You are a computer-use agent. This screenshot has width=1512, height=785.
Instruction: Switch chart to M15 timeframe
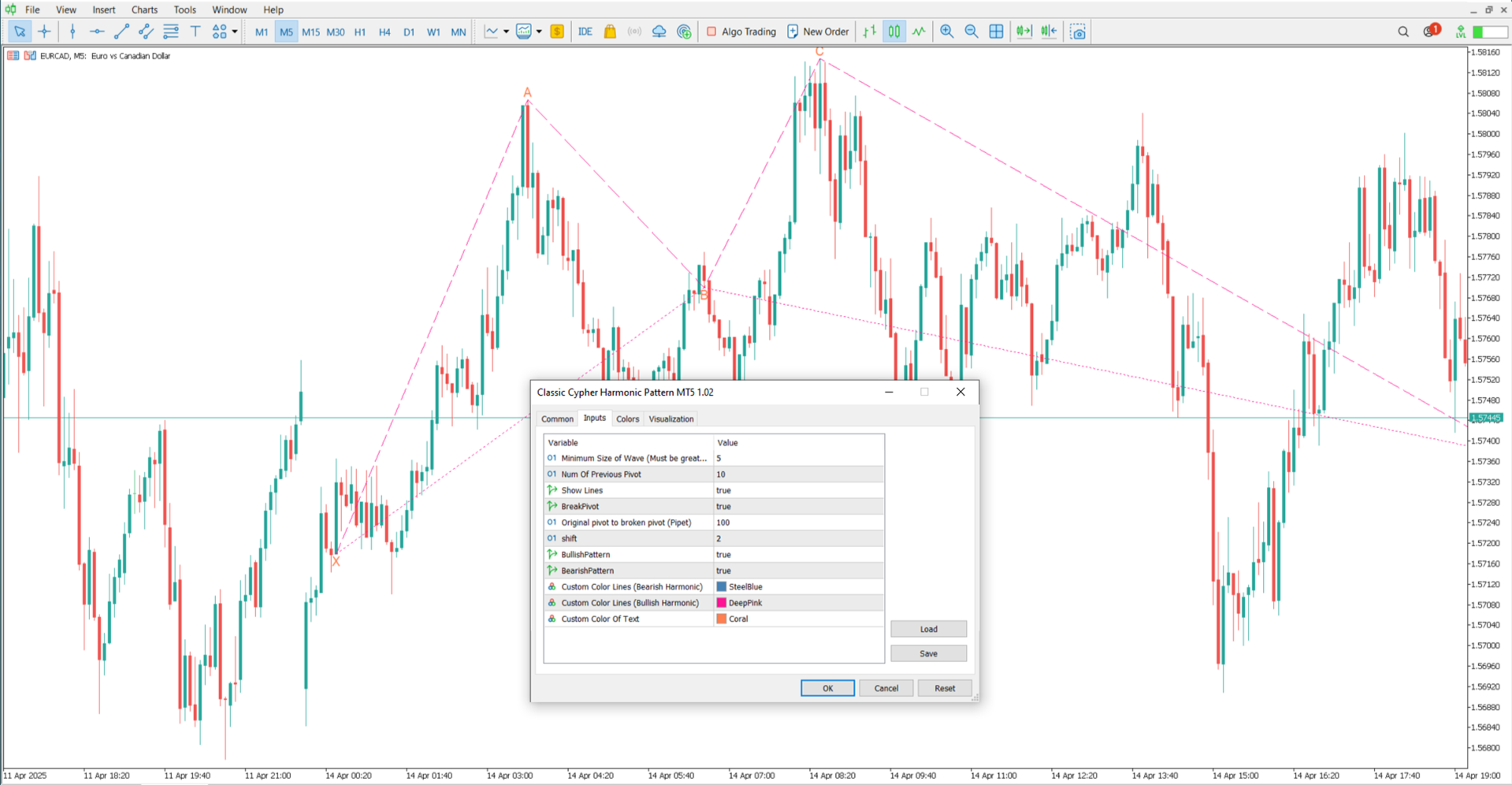(x=310, y=32)
